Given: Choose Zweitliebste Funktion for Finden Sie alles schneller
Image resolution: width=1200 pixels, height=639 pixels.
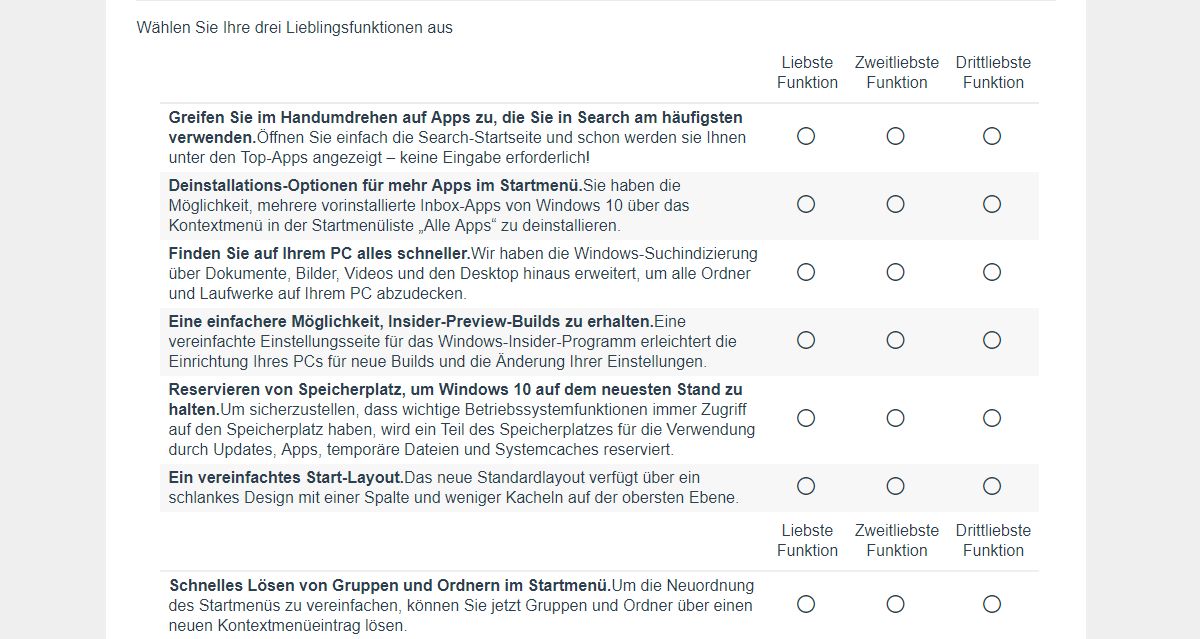Looking at the screenshot, I should pos(896,272).
